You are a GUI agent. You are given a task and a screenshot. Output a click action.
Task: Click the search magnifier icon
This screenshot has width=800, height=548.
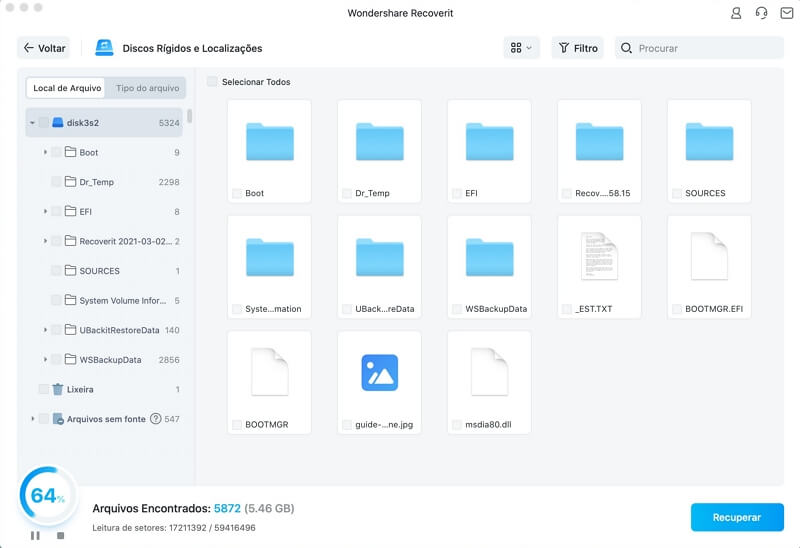pos(626,48)
